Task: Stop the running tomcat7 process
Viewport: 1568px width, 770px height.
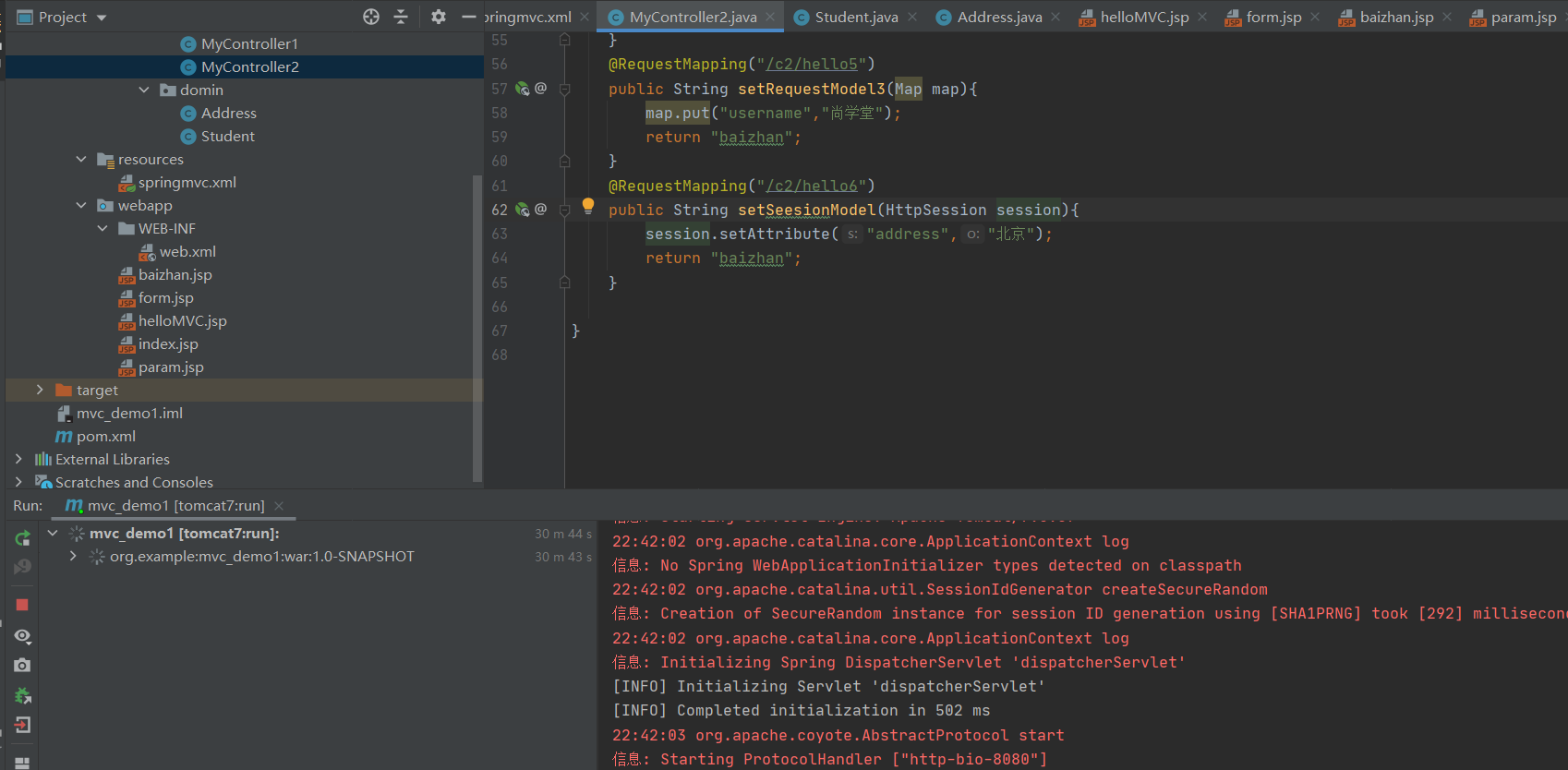Action: [22, 605]
